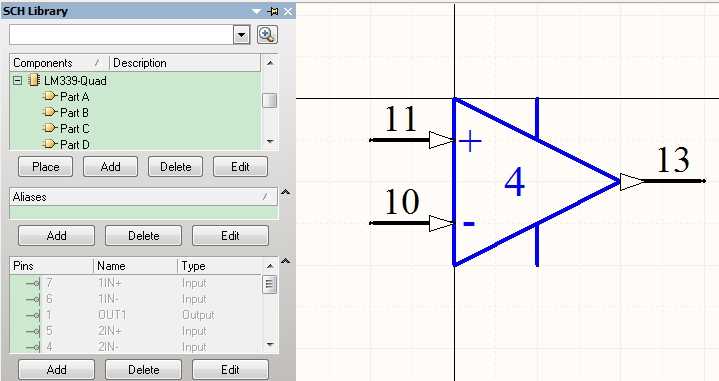The width and height of the screenshot is (719, 381).
Task: Select pin 6 row named 1IN-
Action: coord(136,299)
